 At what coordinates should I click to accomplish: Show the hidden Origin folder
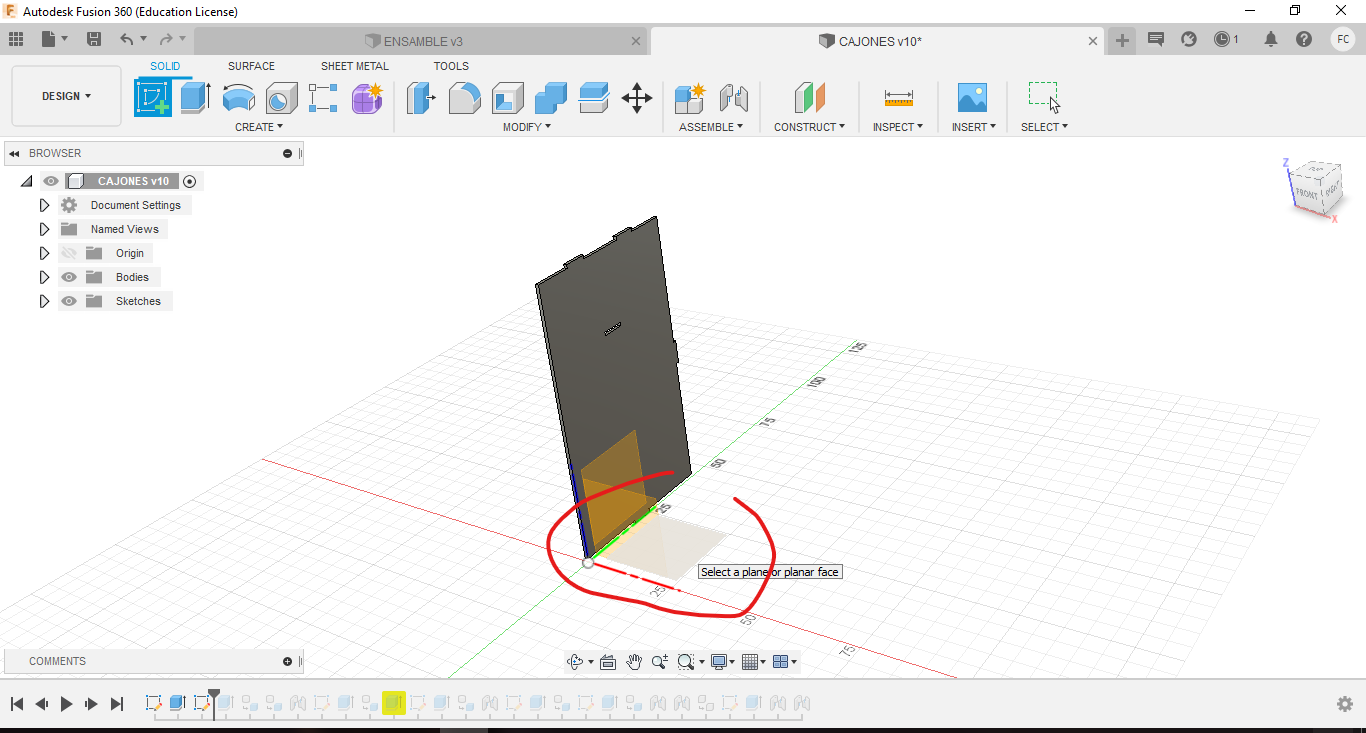[x=69, y=253]
